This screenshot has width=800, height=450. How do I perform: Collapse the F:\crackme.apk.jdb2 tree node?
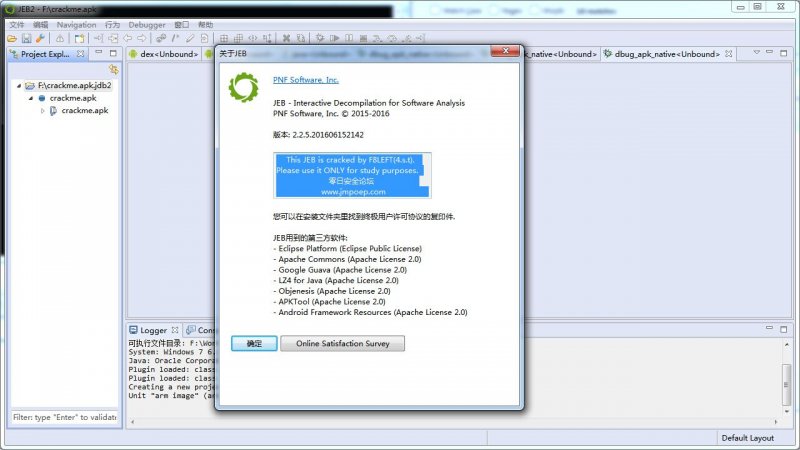pyautogui.click(x=19, y=86)
